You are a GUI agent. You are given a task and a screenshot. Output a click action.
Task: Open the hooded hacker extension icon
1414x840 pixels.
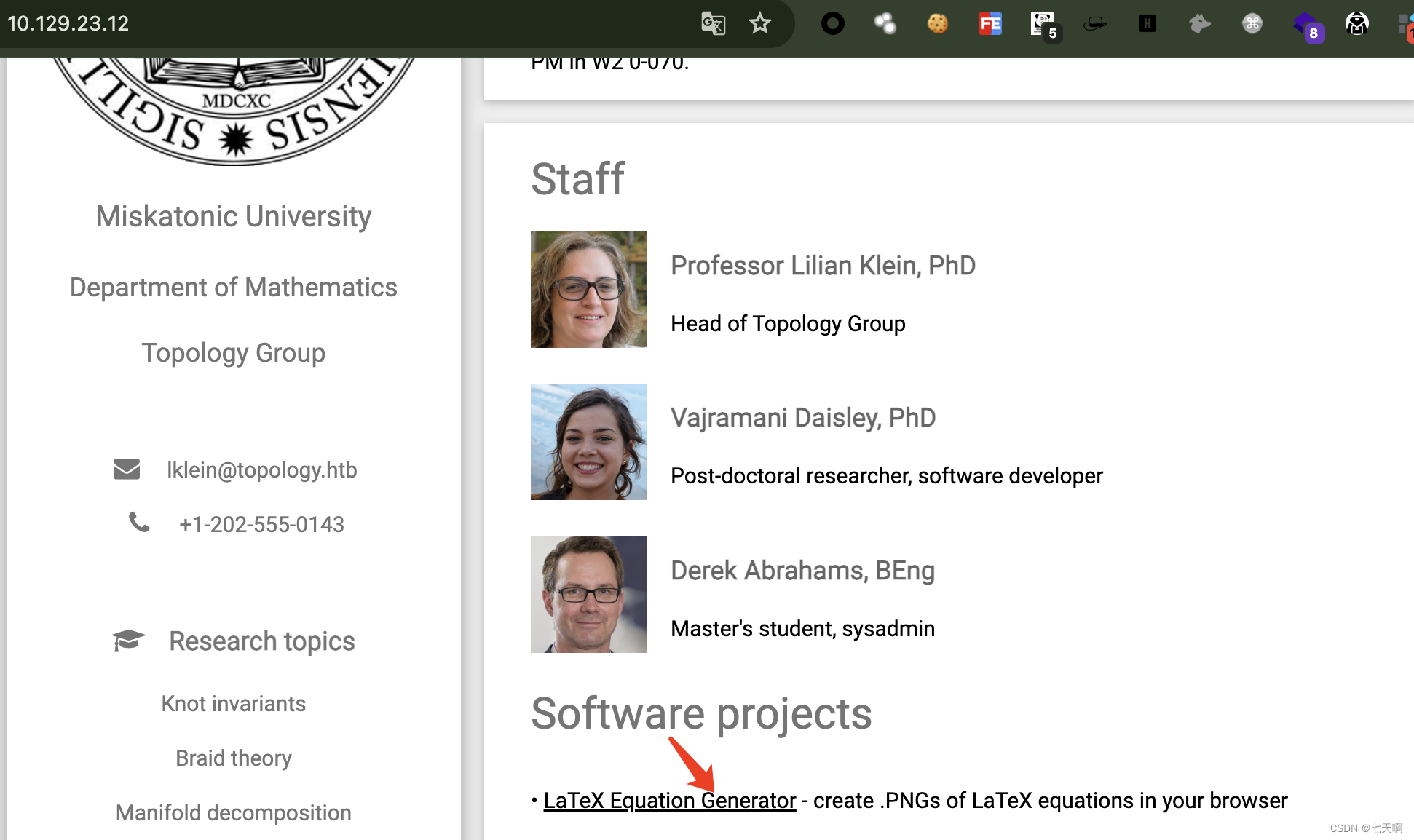click(1356, 24)
